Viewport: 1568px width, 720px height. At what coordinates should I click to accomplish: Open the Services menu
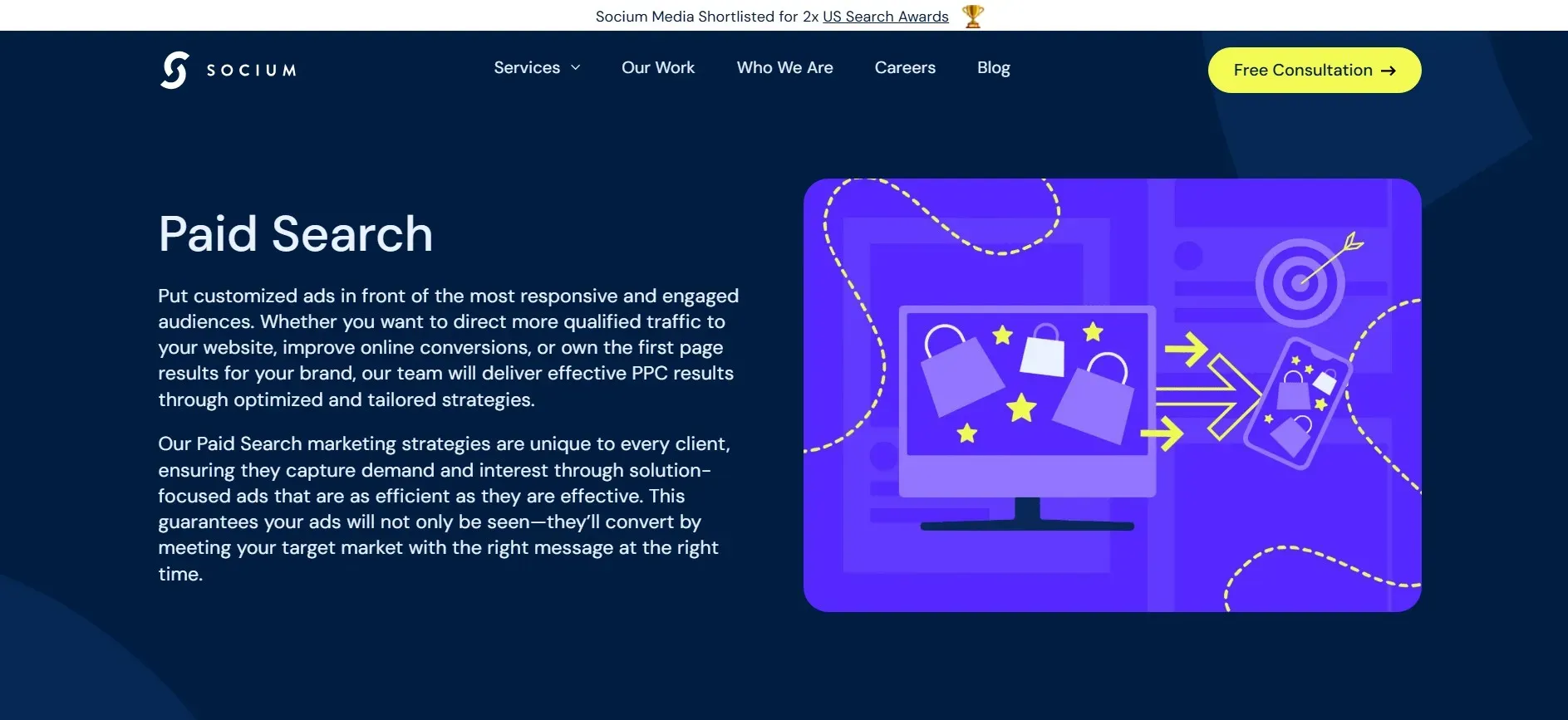(x=527, y=68)
